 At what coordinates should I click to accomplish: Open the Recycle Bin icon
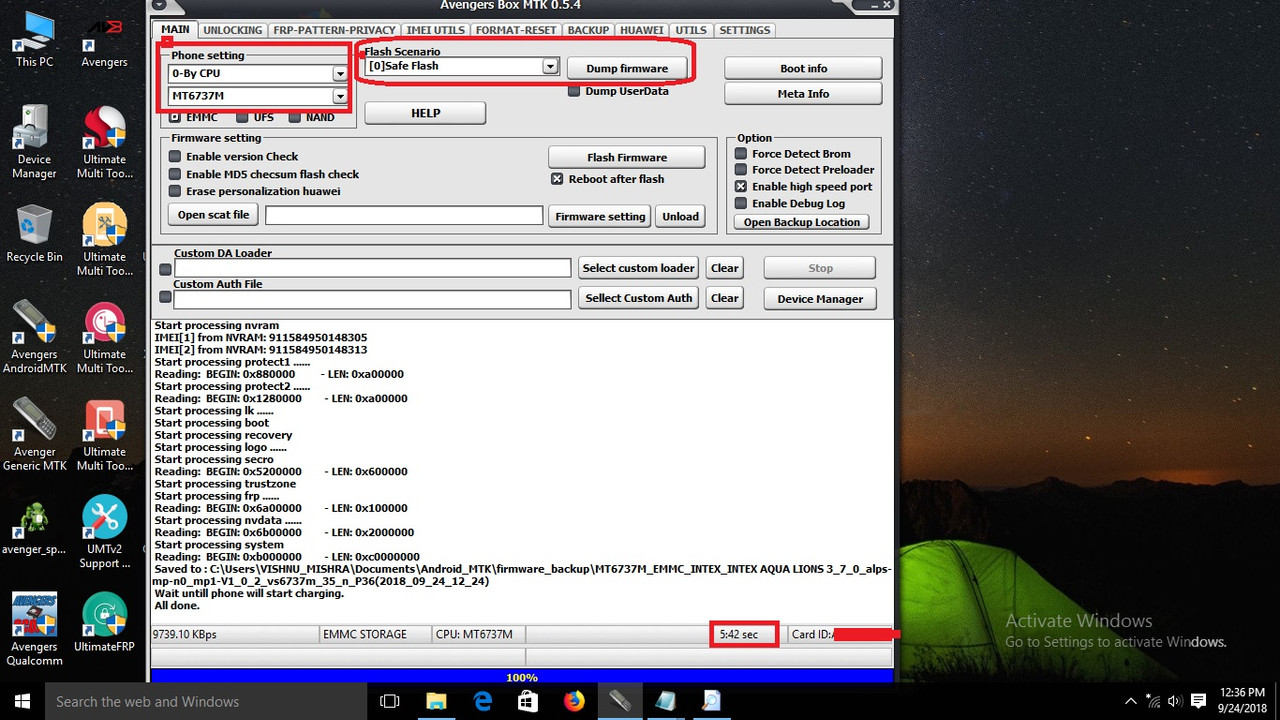pyautogui.click(x=34, y=233)
